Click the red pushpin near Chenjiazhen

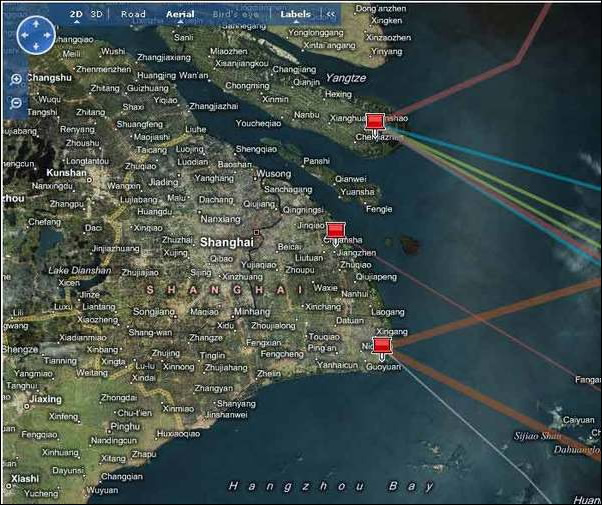click(x=375, y=121)
